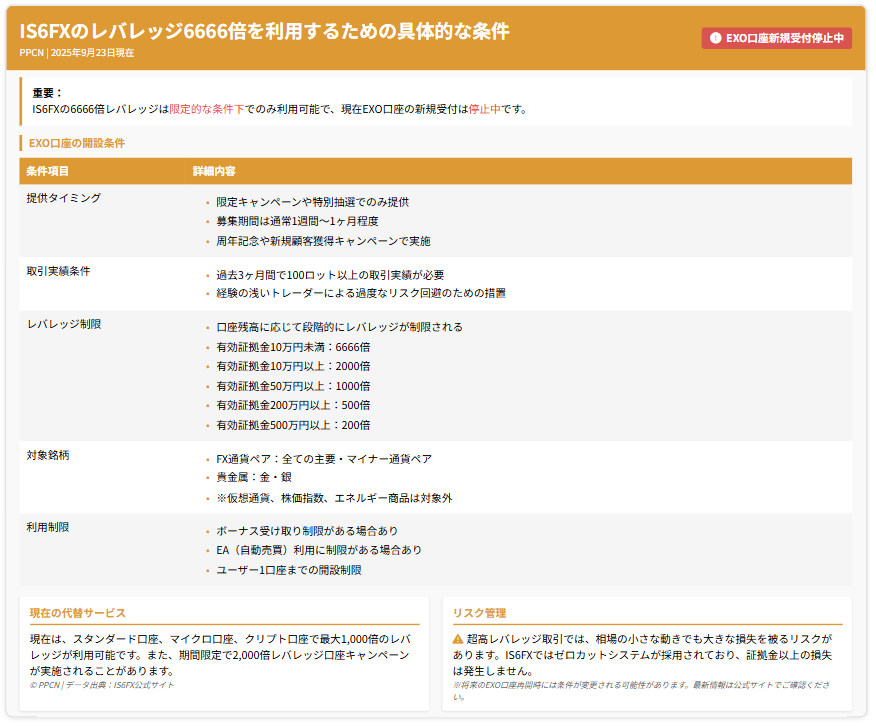Click the リスク管理 heading
Viewport: 876px width, 726px height.
479,613
